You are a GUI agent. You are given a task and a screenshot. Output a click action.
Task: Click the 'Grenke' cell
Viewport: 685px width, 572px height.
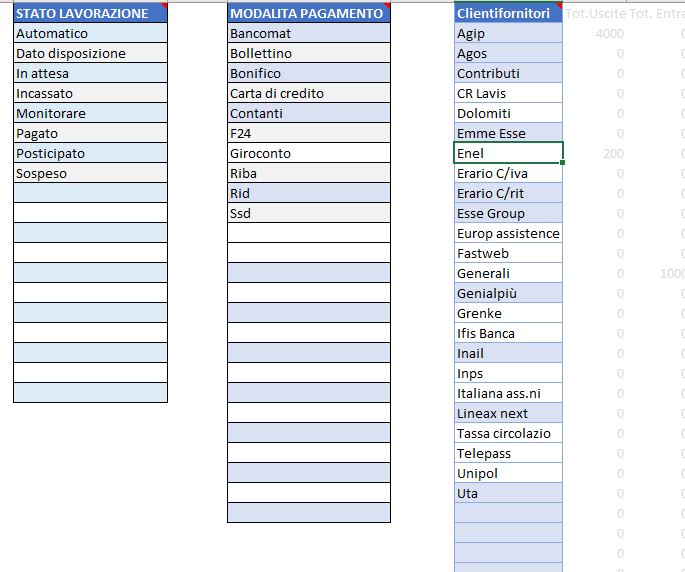(x=509, y=314)
